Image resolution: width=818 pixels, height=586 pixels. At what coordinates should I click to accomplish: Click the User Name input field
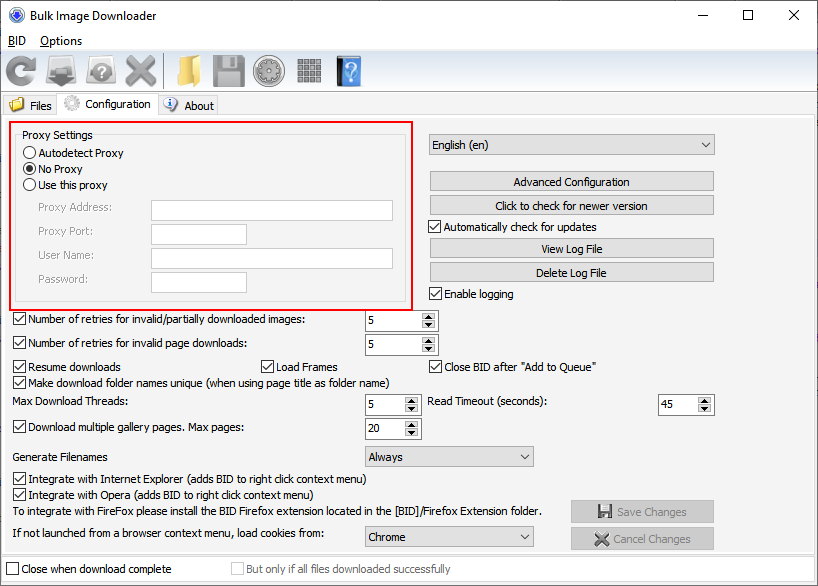click(x=272, y=258)
